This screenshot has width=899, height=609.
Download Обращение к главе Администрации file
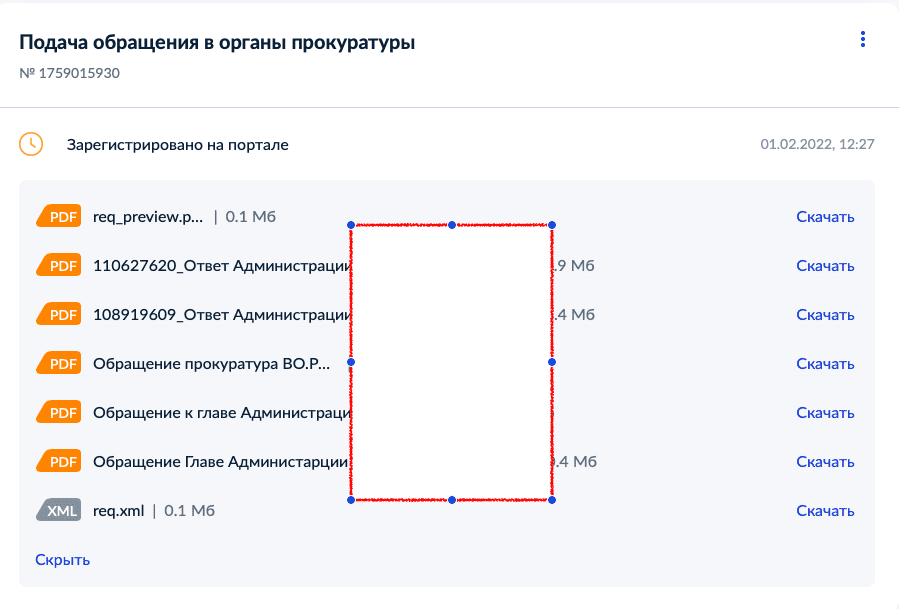coord(825,413)
